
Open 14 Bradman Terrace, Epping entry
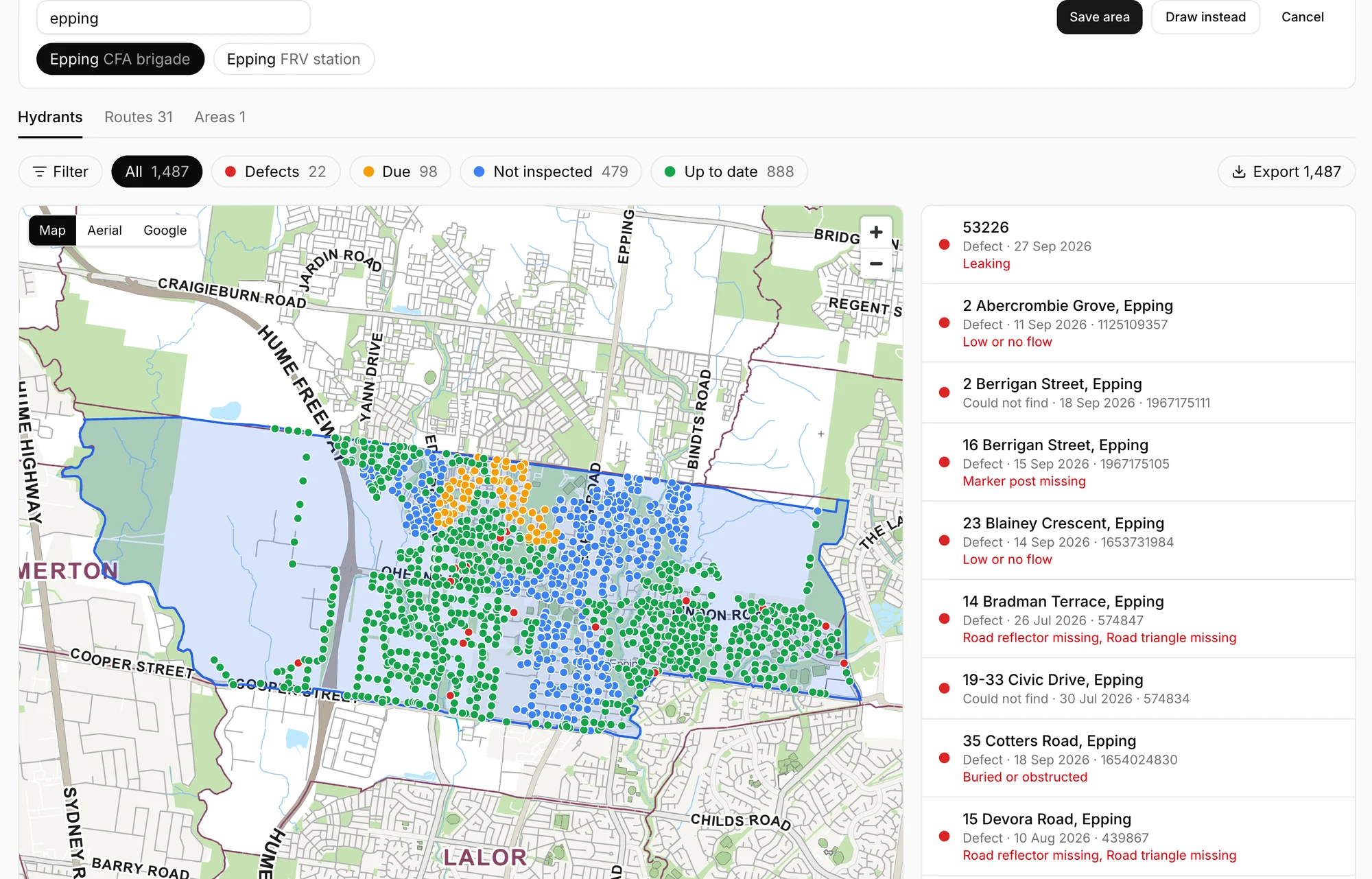coord(1138,619)
